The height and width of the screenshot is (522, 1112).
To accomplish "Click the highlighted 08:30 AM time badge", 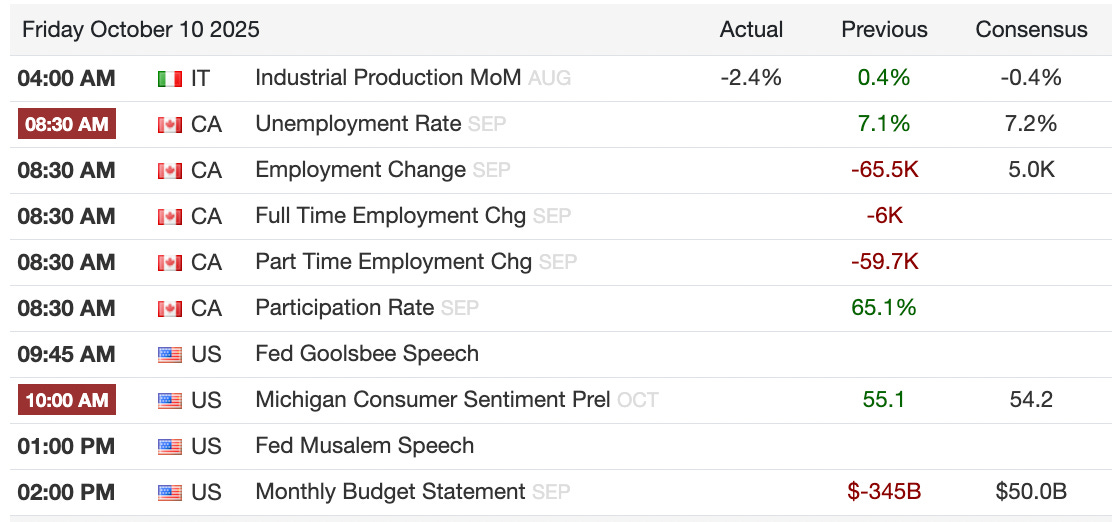I will point(66,124).
